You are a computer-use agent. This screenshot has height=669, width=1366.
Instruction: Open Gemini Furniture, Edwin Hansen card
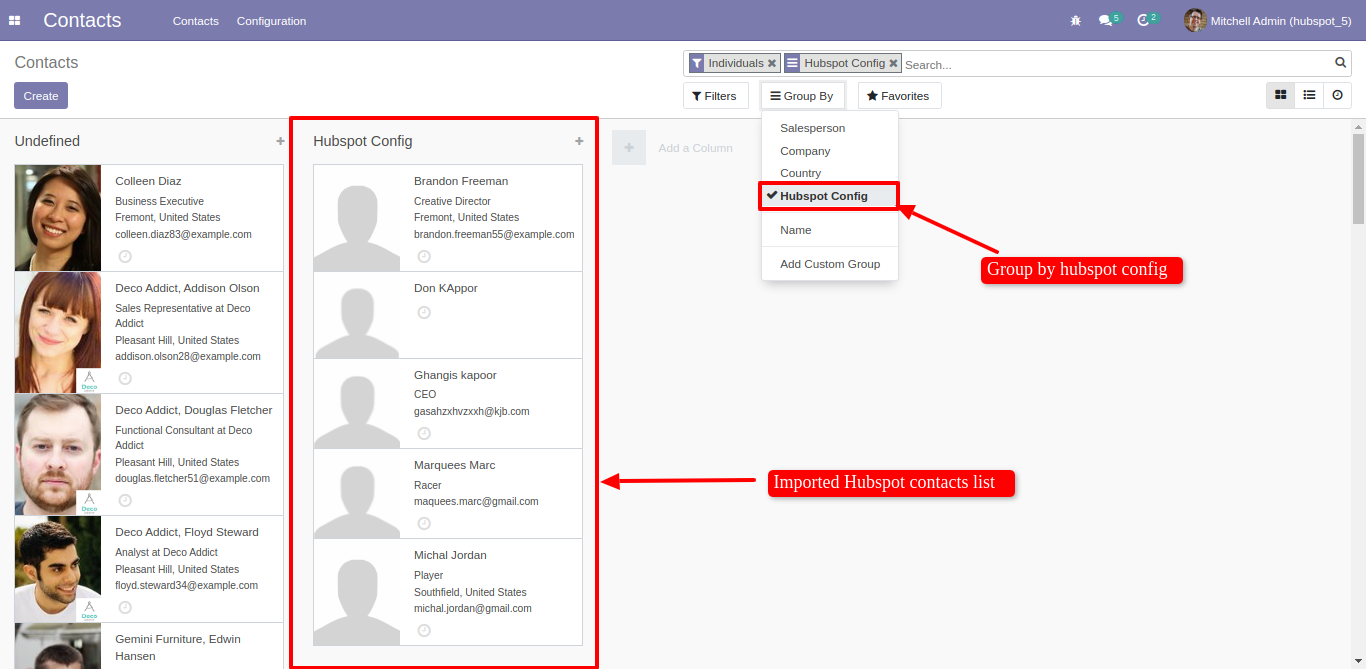pyautogui.click(x=149, y=646)
